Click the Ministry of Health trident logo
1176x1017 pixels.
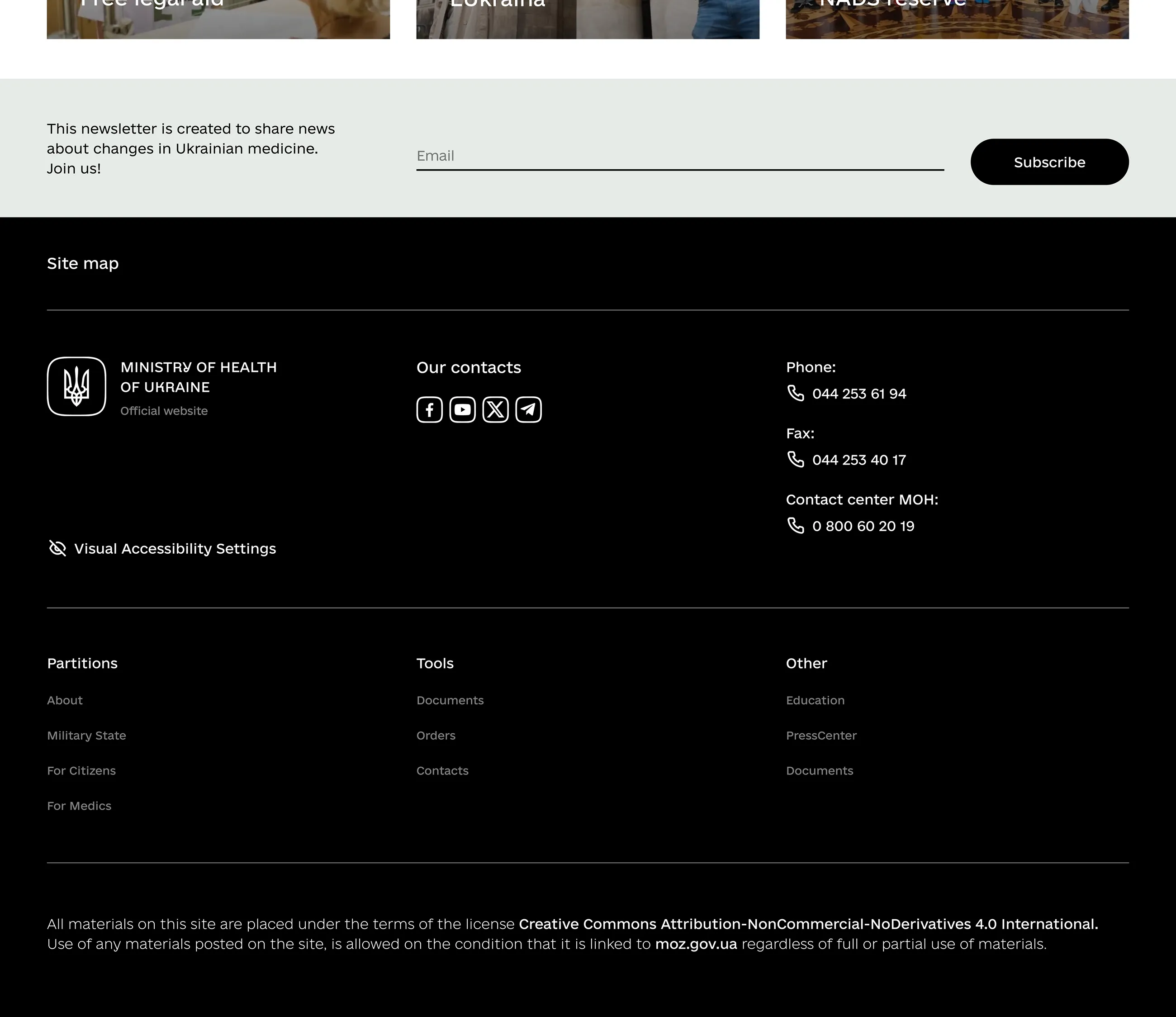pyautogui.click(x=76, y=387)
